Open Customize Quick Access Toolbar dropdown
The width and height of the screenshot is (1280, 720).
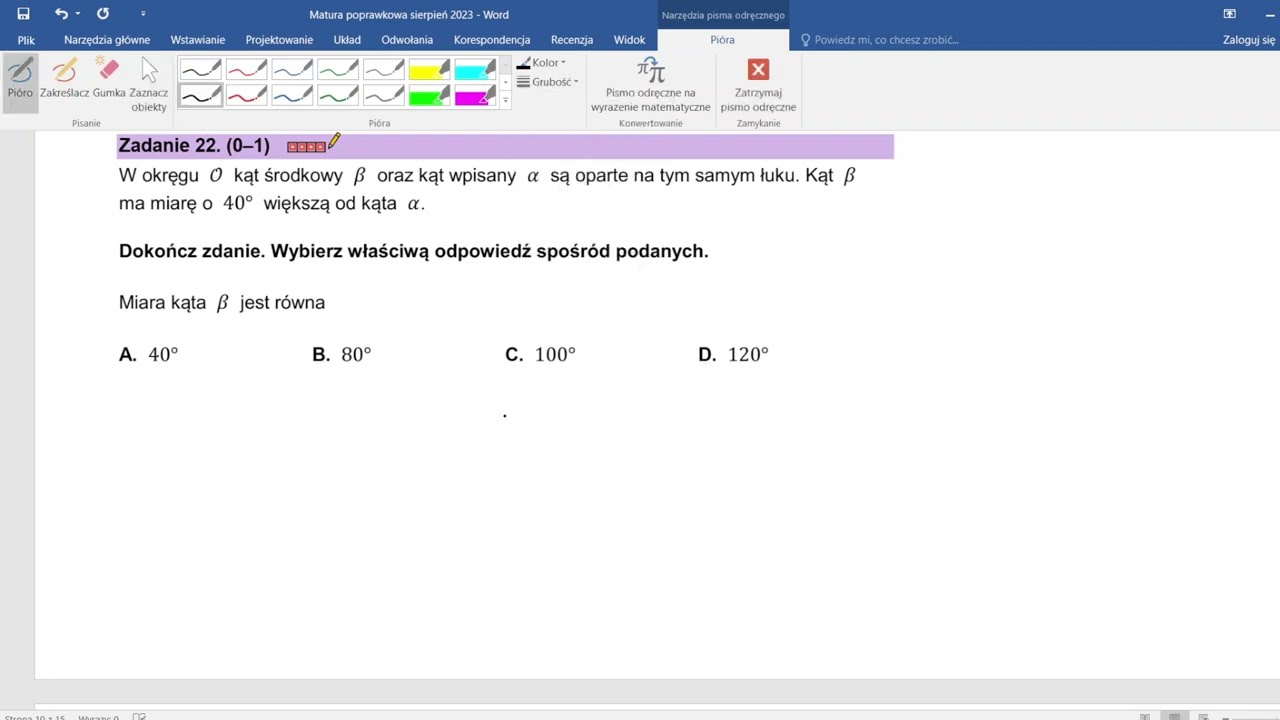click(x=143, y=14)
